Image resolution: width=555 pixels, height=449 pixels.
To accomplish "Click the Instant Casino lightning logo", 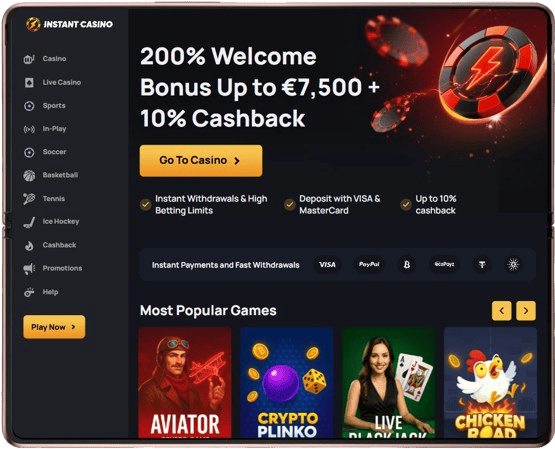I will 33,24.
